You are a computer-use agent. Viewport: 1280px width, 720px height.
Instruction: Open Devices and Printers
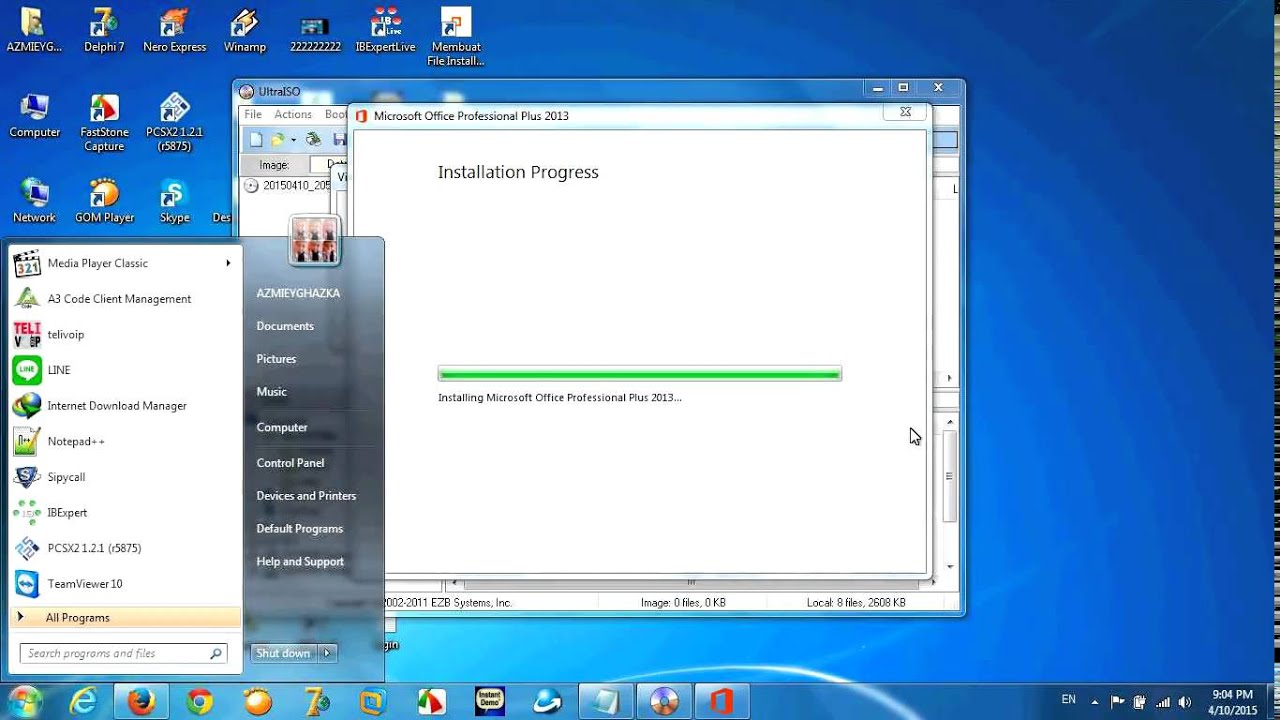pyautogui.click(x=306, y=496)
